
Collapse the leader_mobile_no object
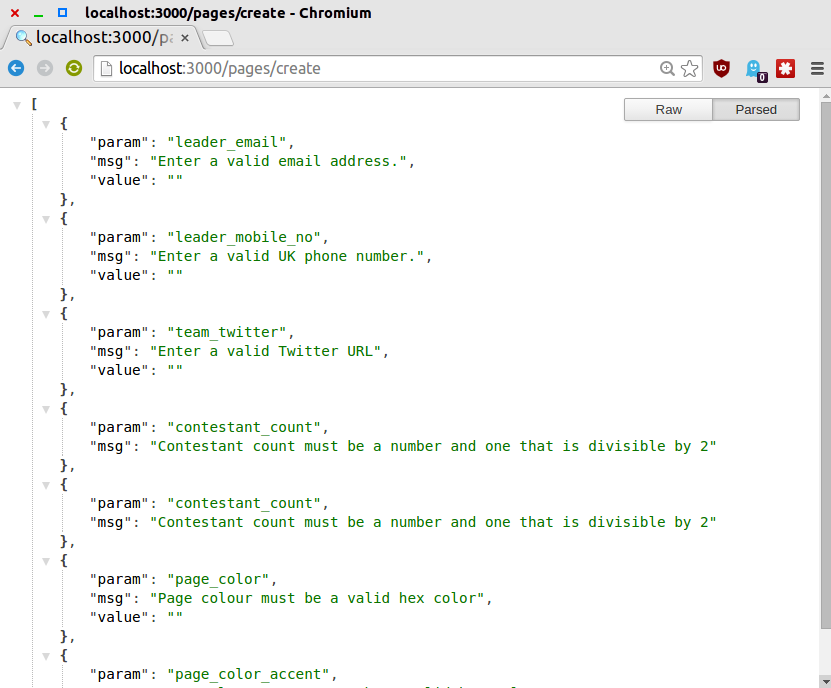coord(45,219)
